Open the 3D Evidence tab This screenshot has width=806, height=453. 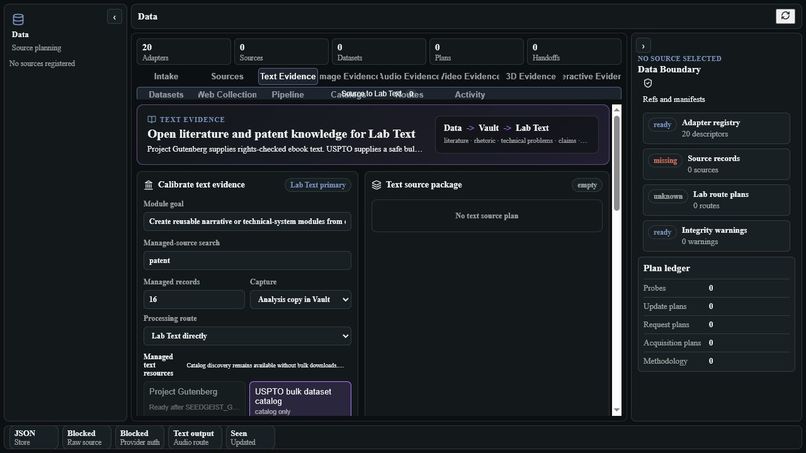[x=530, y=76]
